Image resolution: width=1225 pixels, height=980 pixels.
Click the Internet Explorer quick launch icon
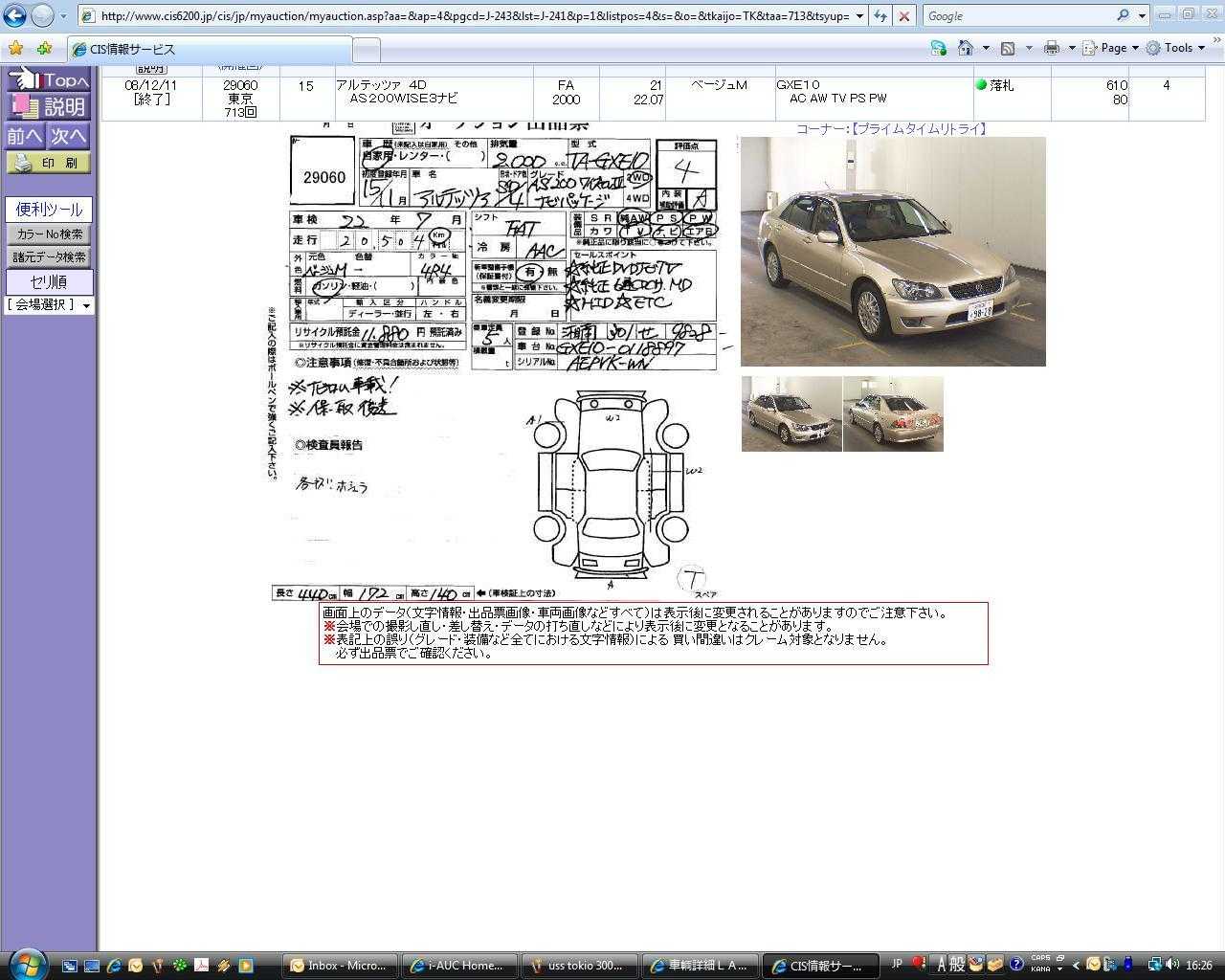[x=114, y=966]
